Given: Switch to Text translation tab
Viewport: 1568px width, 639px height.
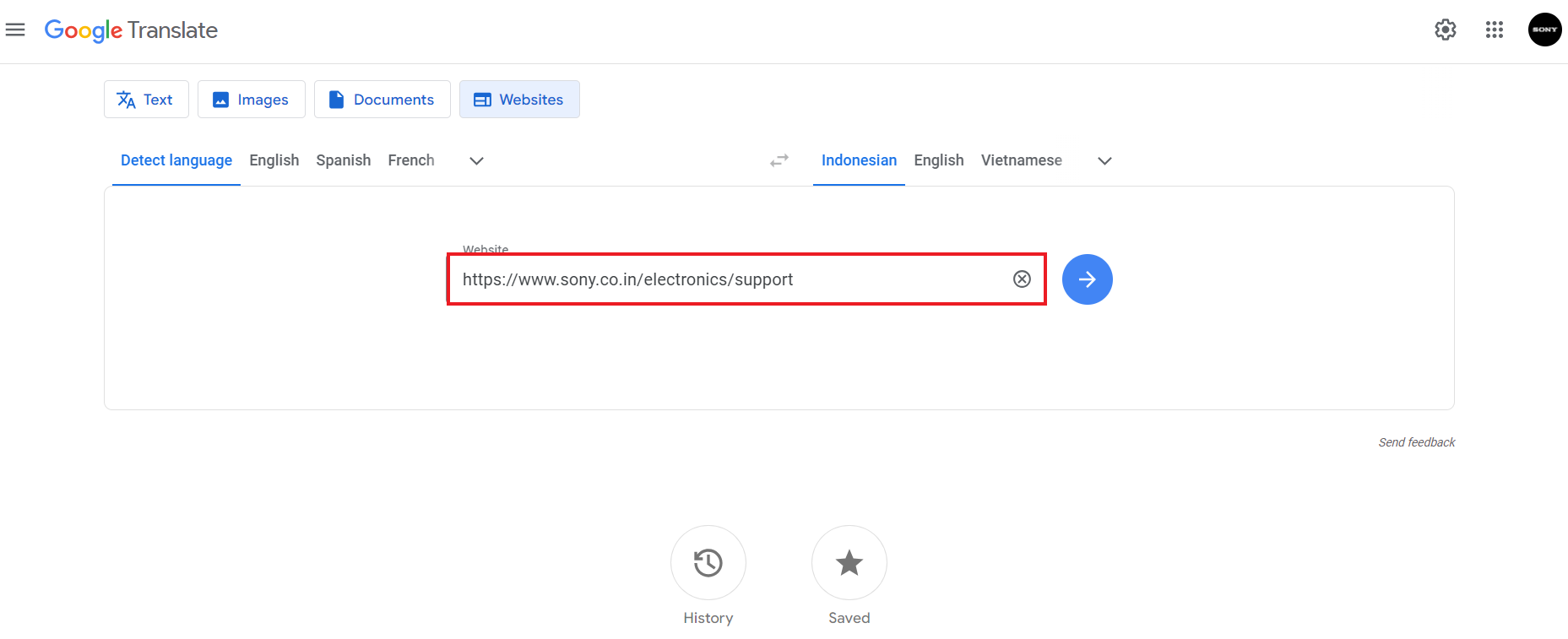Looking at the screenshot, I should pos(146,100).
